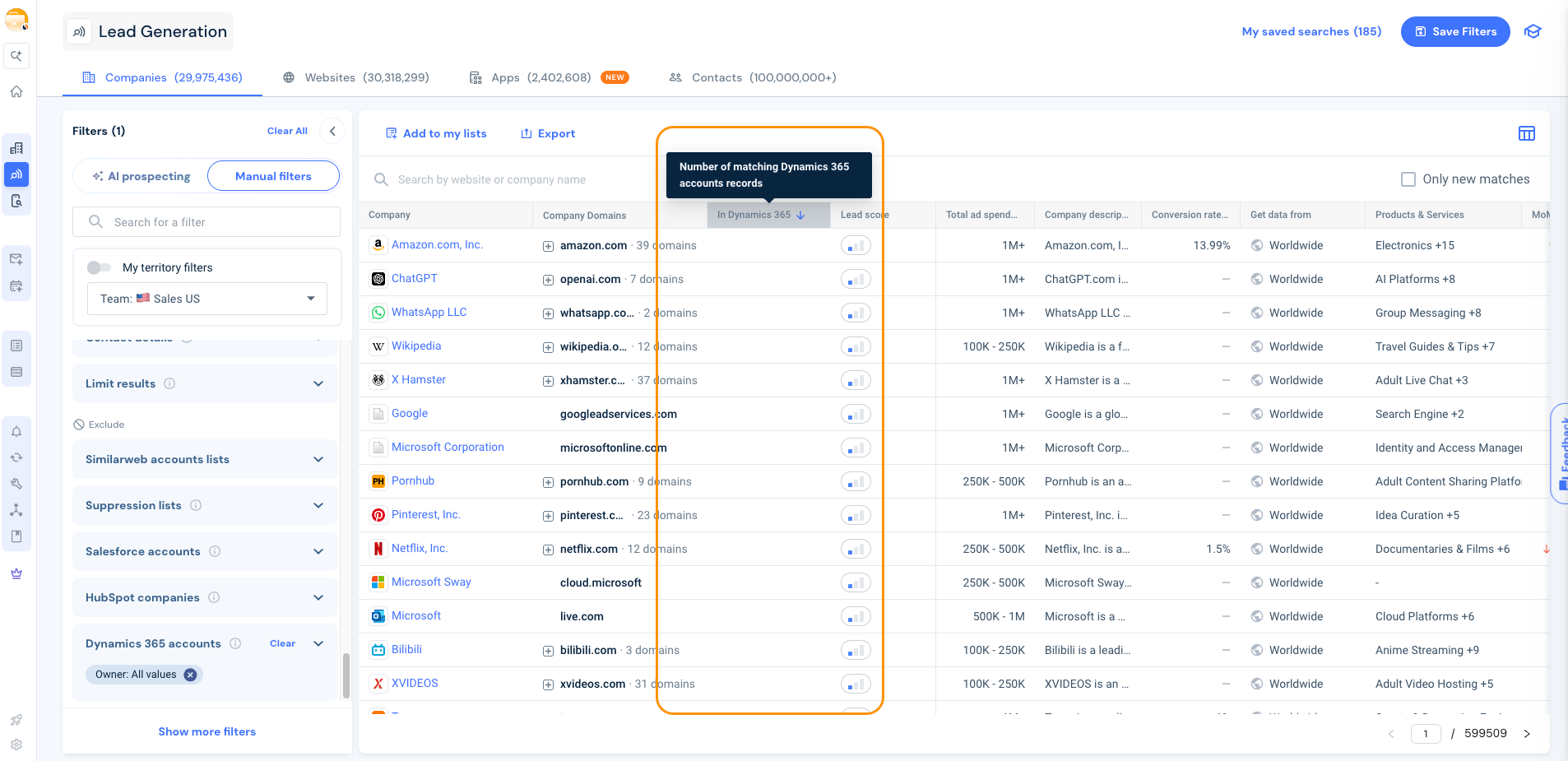This screenshot has height=761, width=1568.
Task: Click info icon next to Salesforce accounts
Action: click(215, 551)
